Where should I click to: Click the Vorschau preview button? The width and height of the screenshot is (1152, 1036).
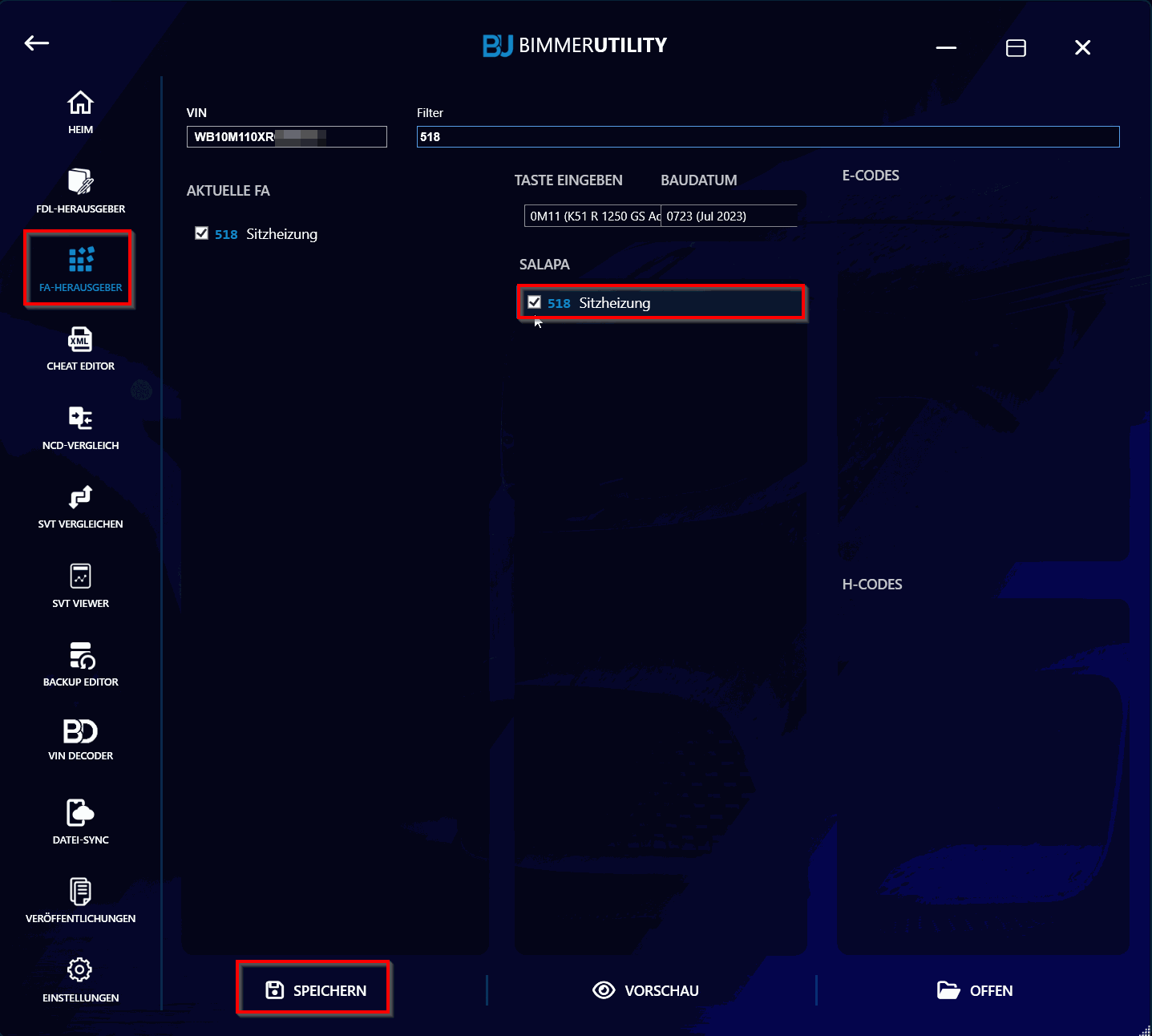(645, 990)
